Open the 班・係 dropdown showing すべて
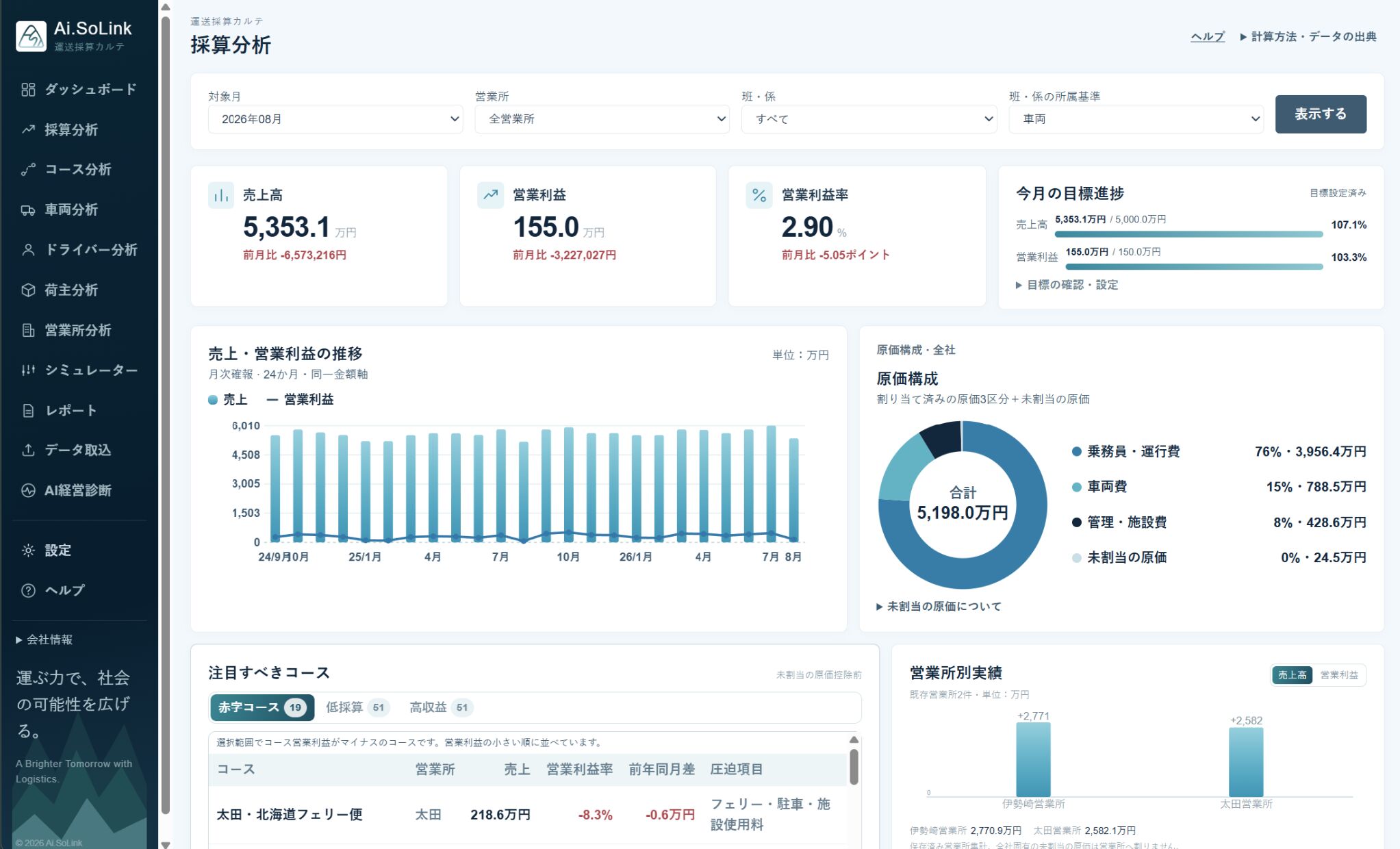This screenshot has width=1400, height=849. point(869,119)
